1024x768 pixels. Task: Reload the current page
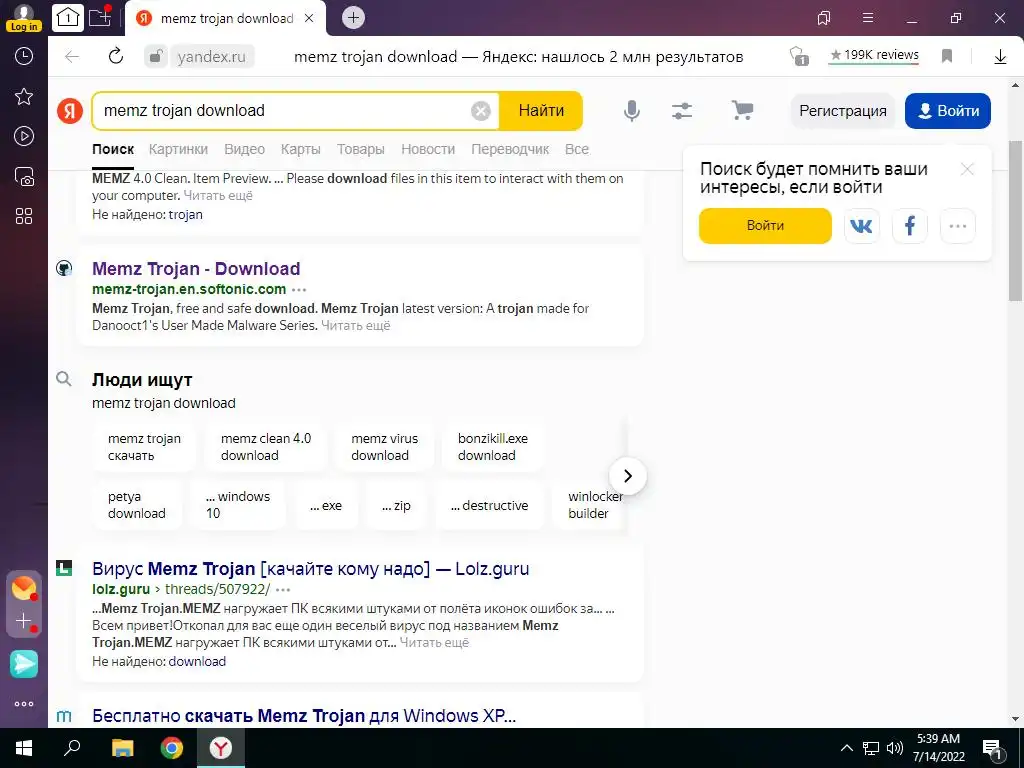[116, 56]
